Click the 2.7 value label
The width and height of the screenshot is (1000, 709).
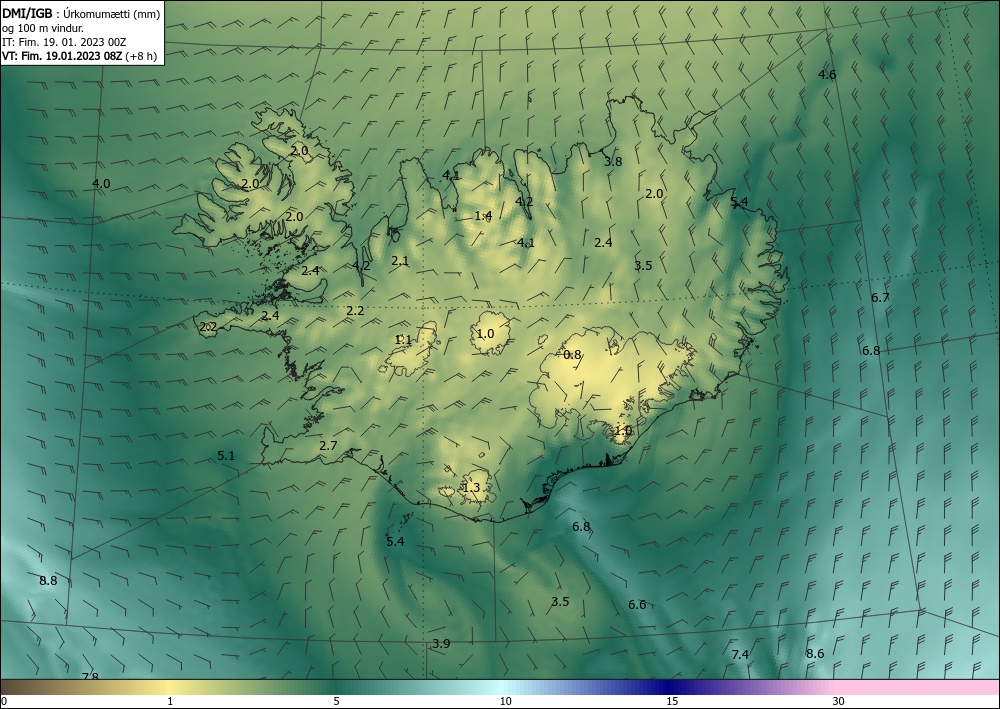tap(328, 446)
